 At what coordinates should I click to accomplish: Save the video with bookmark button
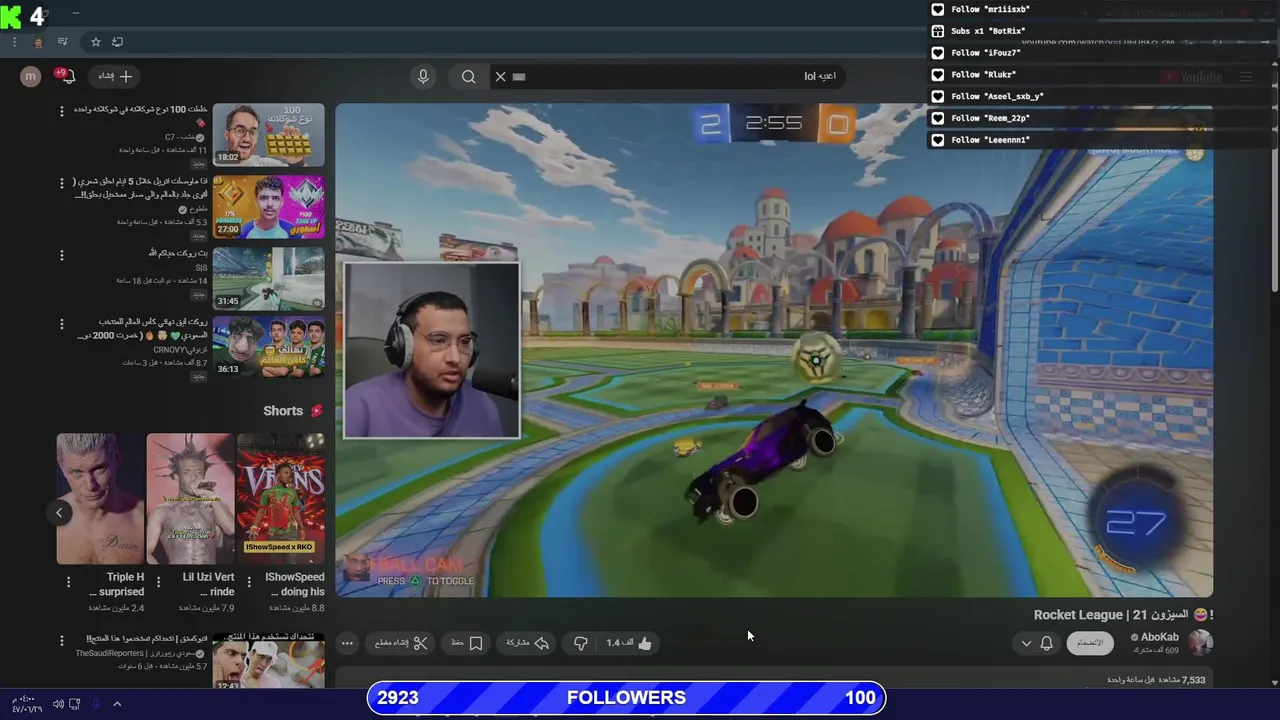click(467, 643)
